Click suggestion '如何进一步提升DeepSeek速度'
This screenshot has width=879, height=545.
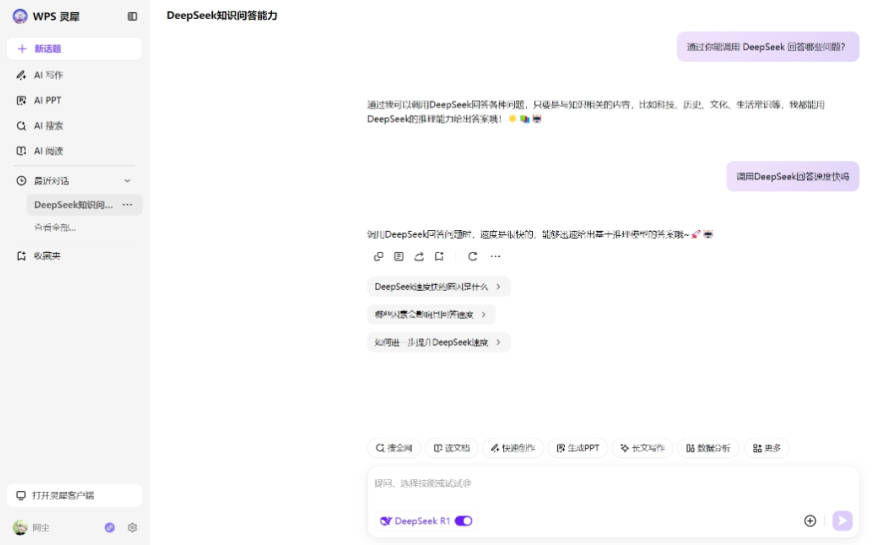438,342
